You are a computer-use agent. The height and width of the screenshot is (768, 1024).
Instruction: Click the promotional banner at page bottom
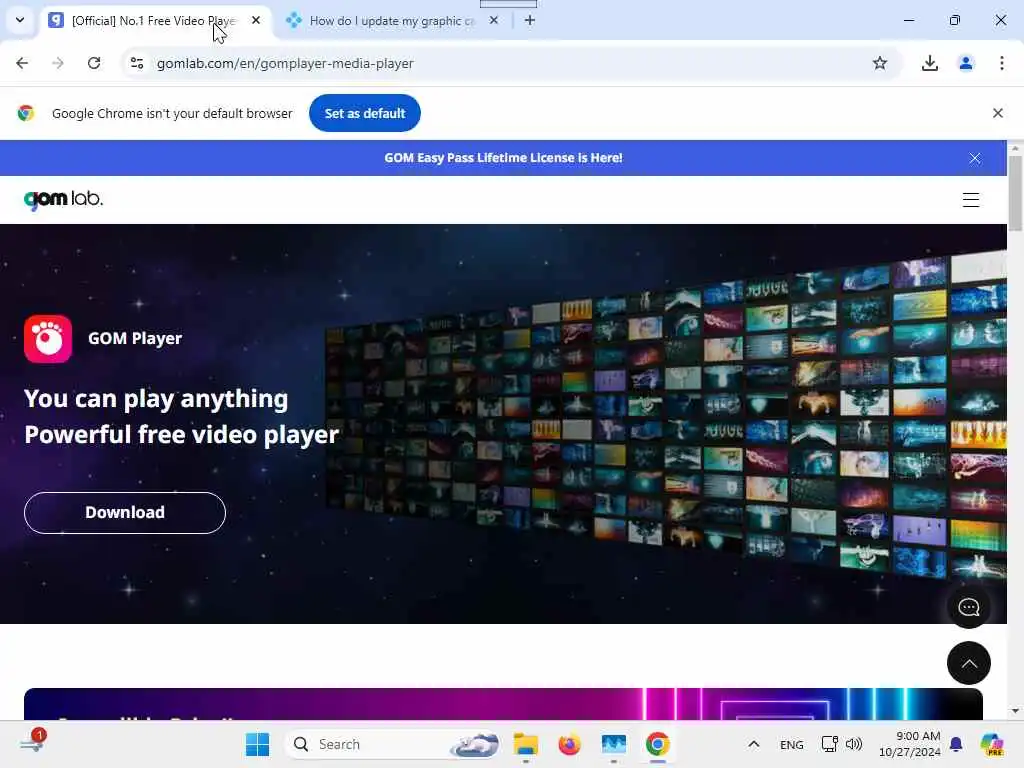[x=503, y=704]
